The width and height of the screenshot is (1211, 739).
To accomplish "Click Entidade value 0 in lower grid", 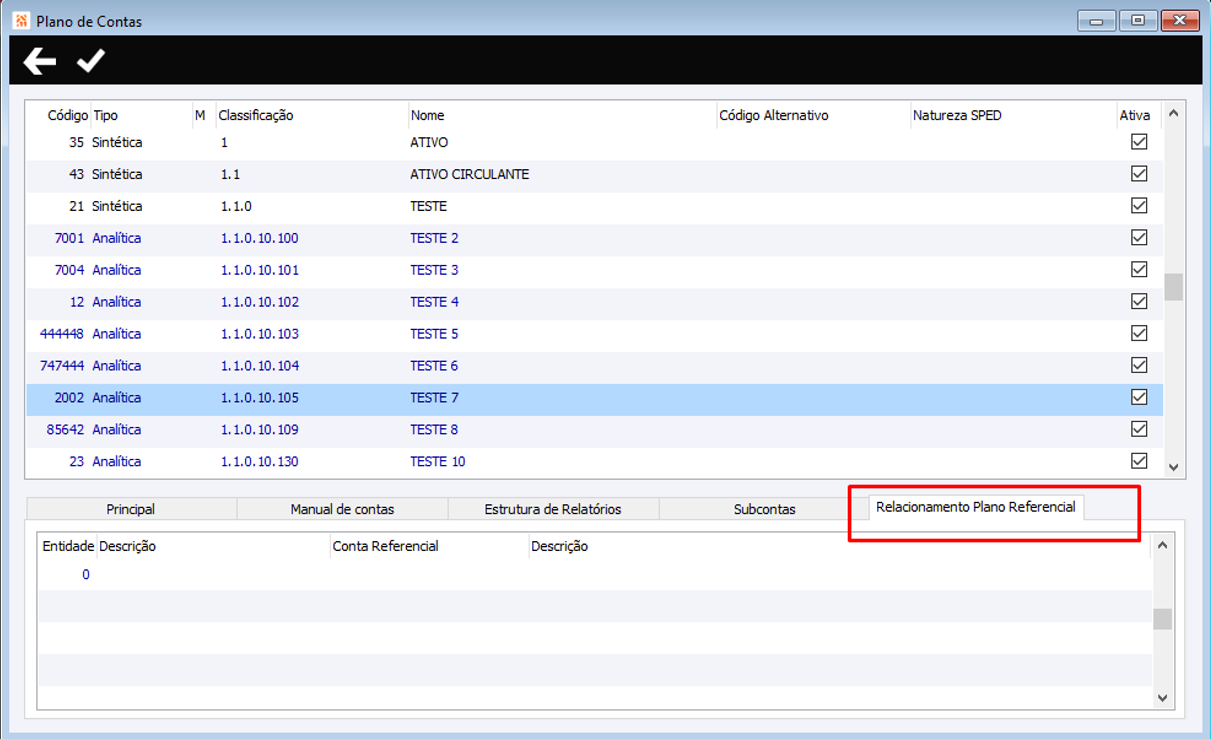I will [86, 575].
